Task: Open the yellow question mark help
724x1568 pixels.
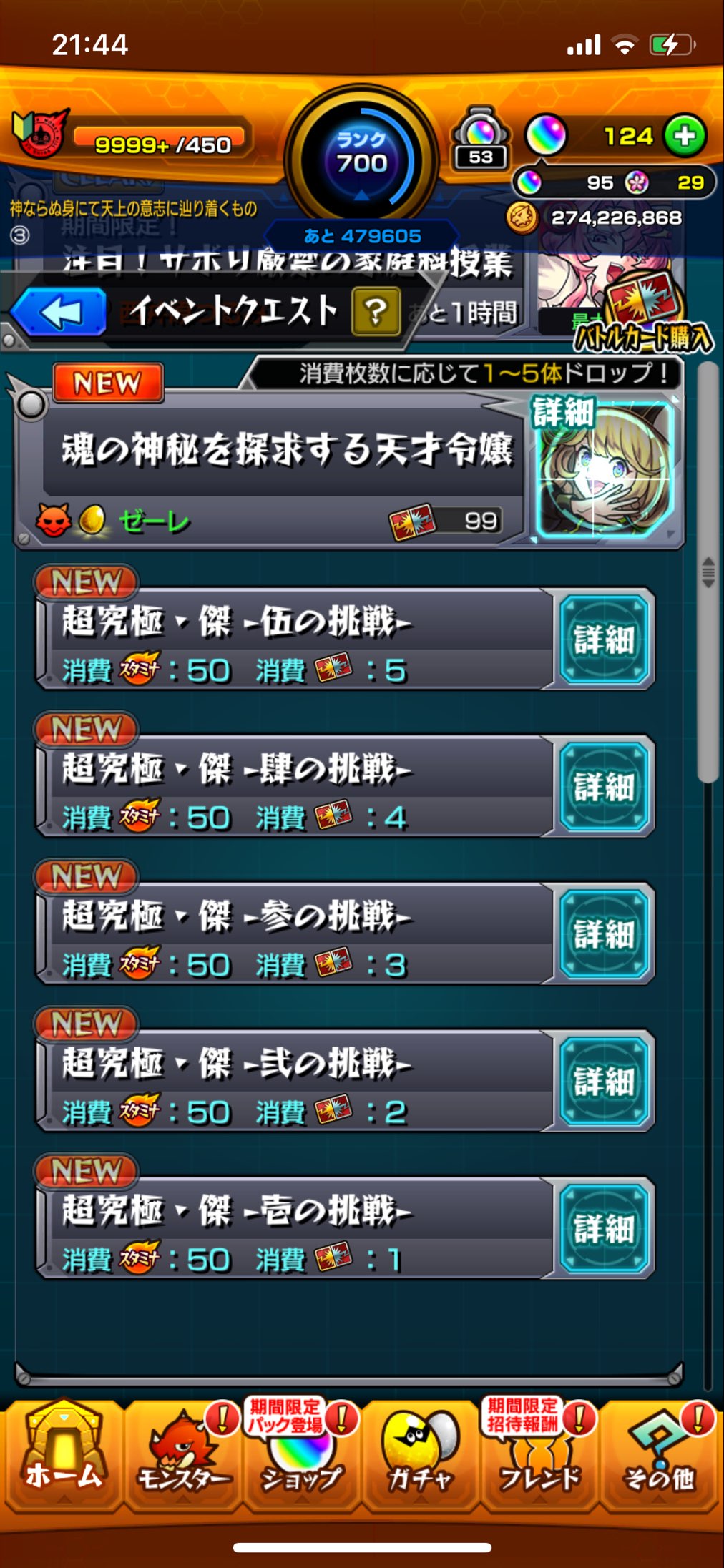Action: click(376, 312)
